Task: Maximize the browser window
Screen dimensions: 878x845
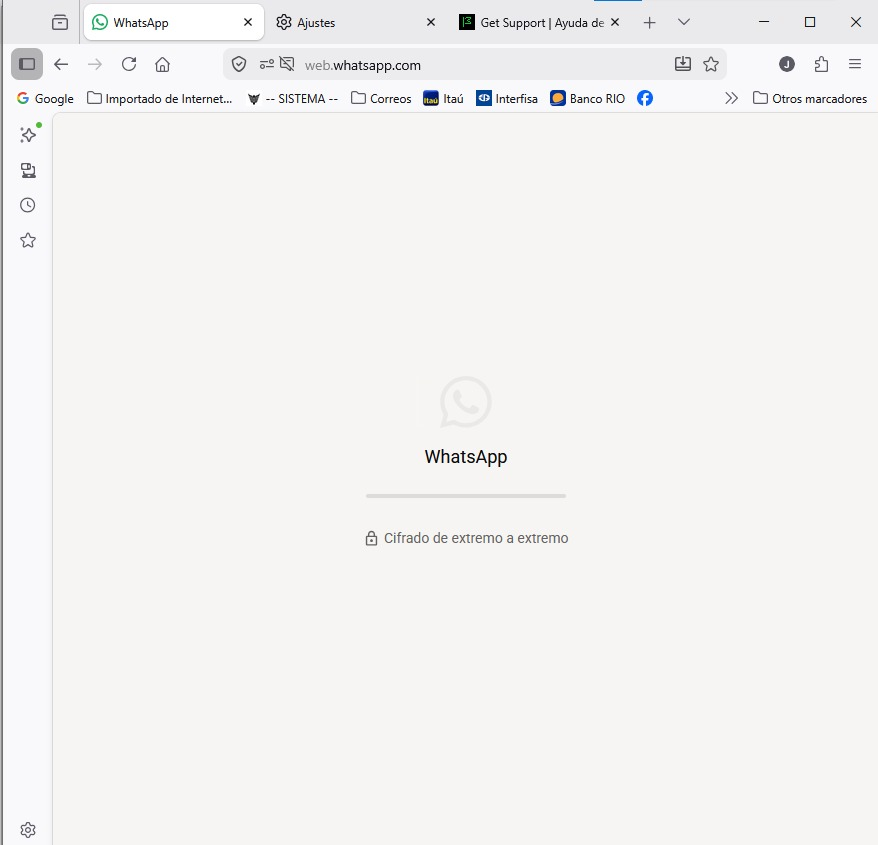Action: click(810, 22)
